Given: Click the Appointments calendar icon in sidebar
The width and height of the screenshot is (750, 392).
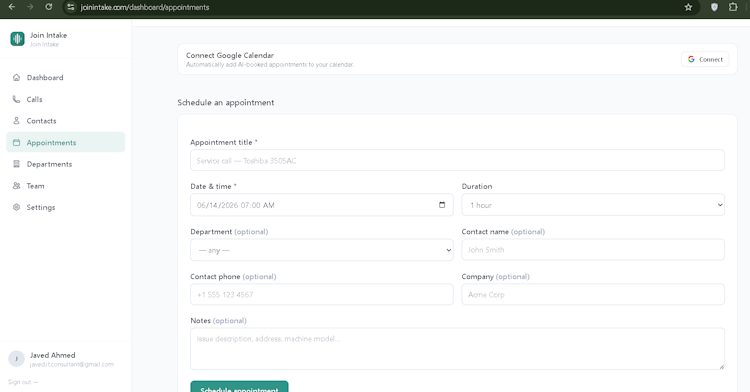Looking at the screenshot, I should click(16, 142).
